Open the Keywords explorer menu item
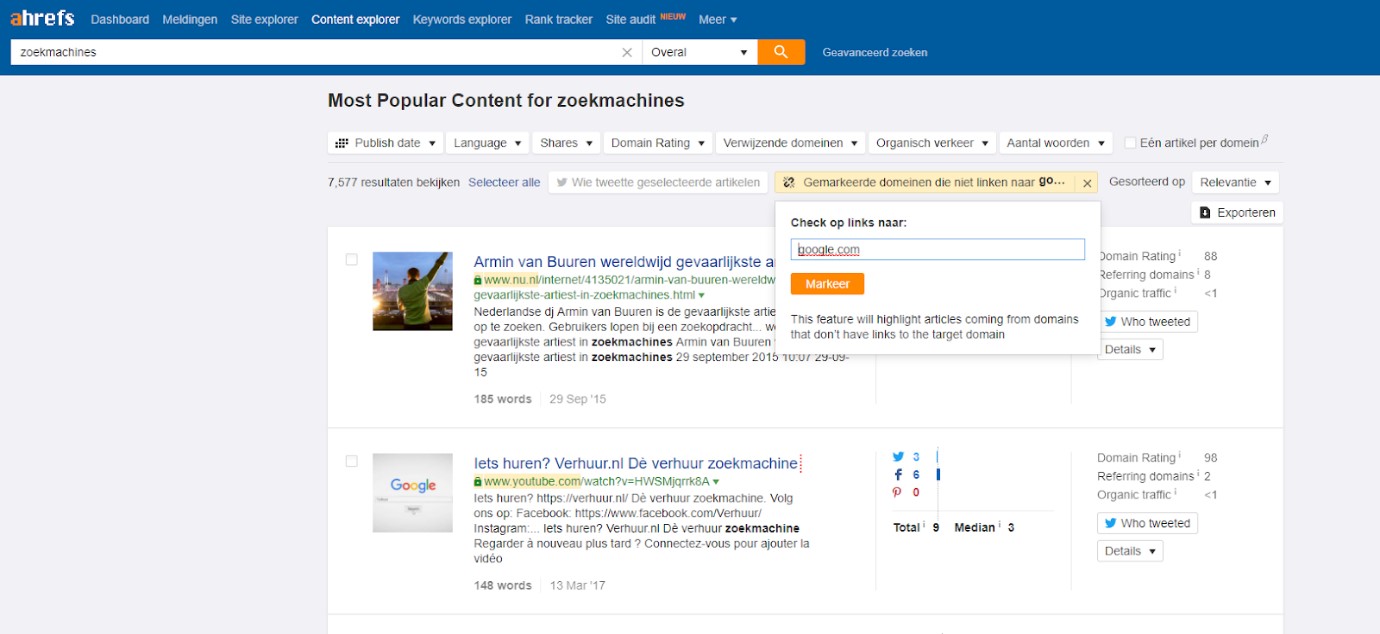Image resolution: width=1380 pixels, height=634 pixels. [462, 19]
